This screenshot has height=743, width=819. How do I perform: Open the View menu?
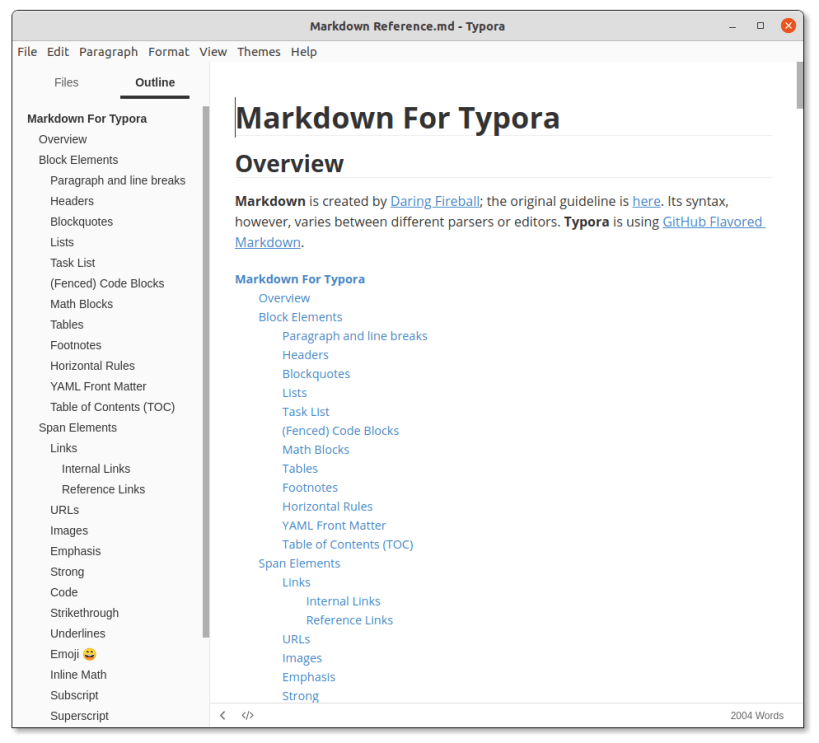tap(213, 52)
